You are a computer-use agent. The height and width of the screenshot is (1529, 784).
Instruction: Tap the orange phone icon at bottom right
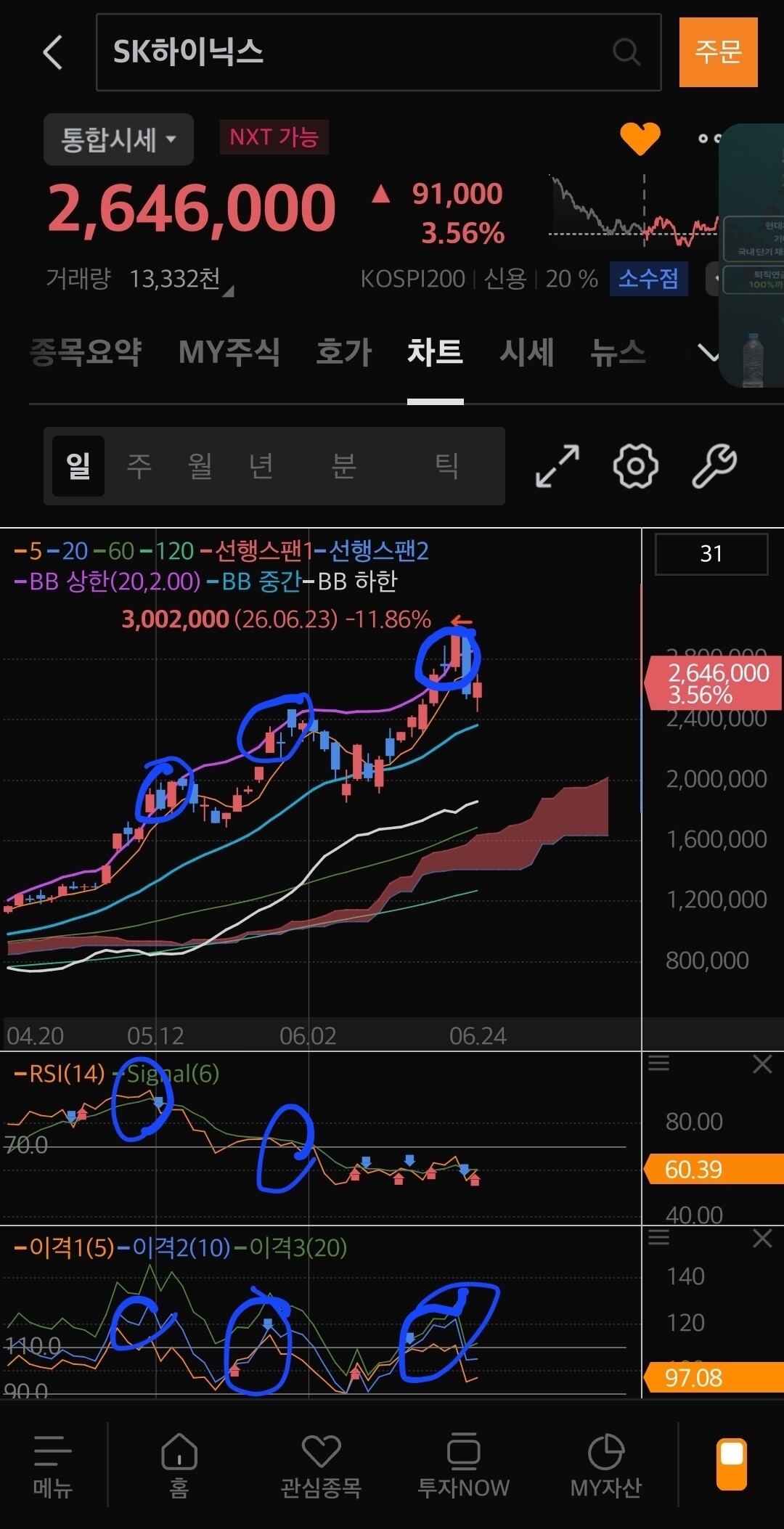tap(732, 1464)
